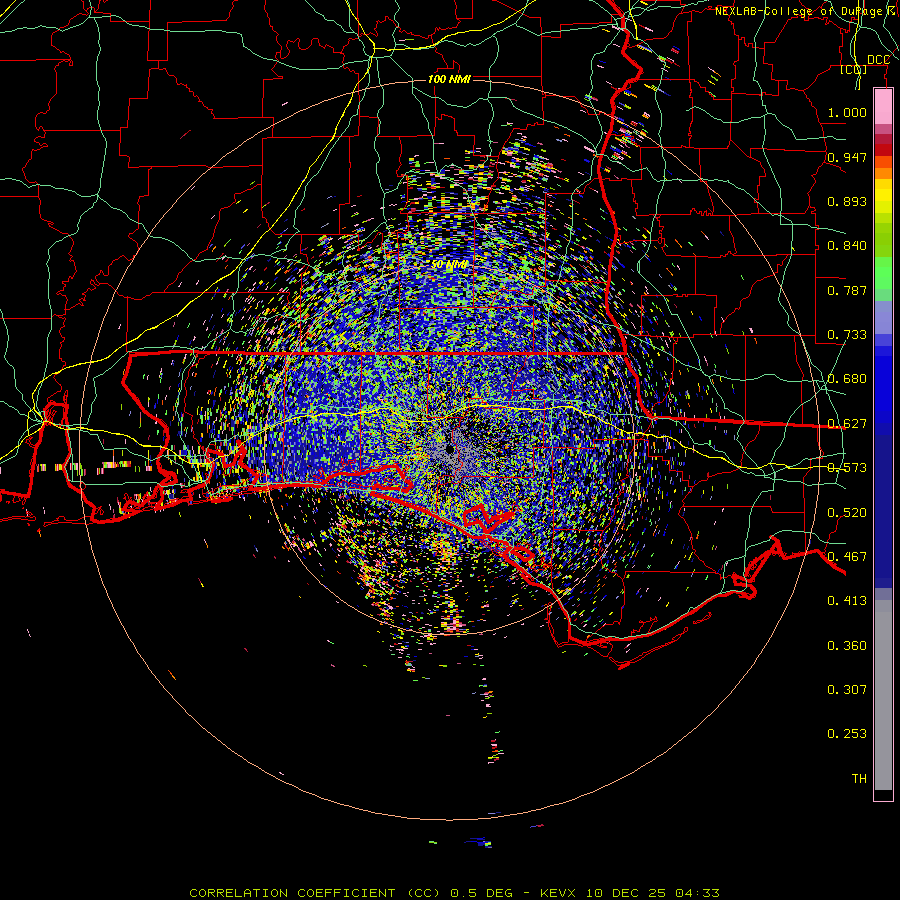
Task: Click the 100 NMI range ring label
Action: click(449, 79)
